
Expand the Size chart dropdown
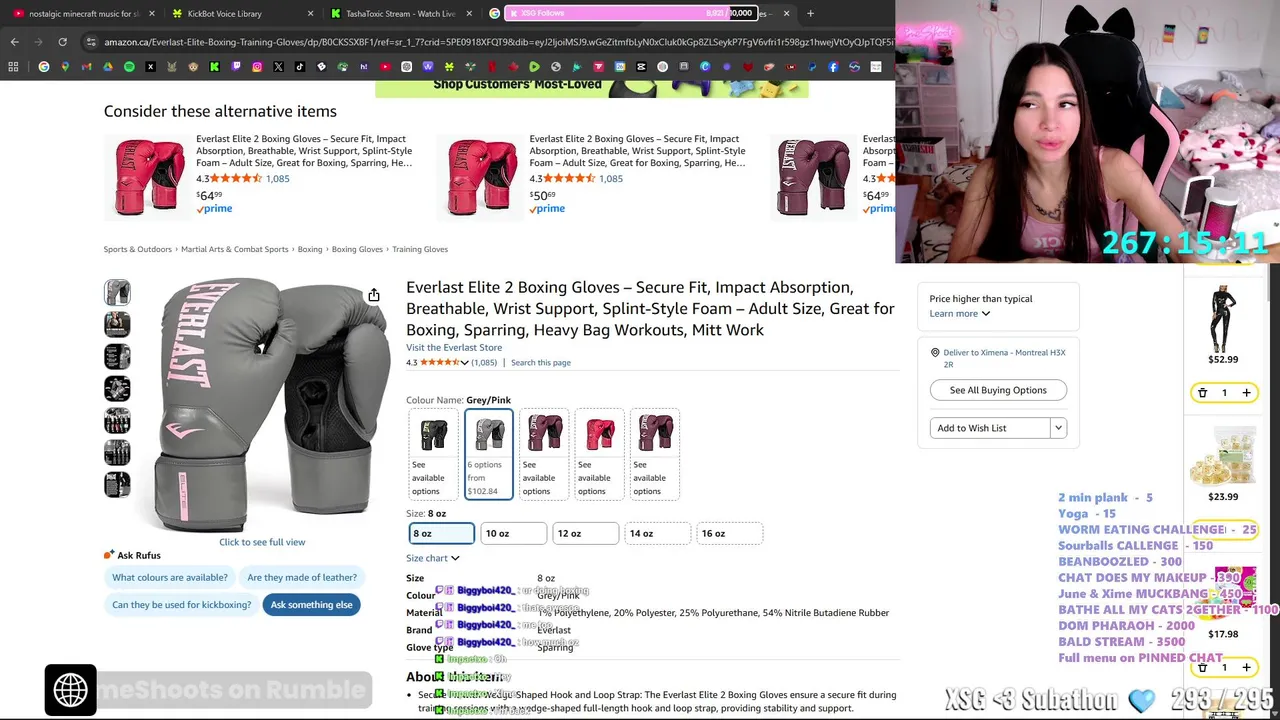(433, 558)
